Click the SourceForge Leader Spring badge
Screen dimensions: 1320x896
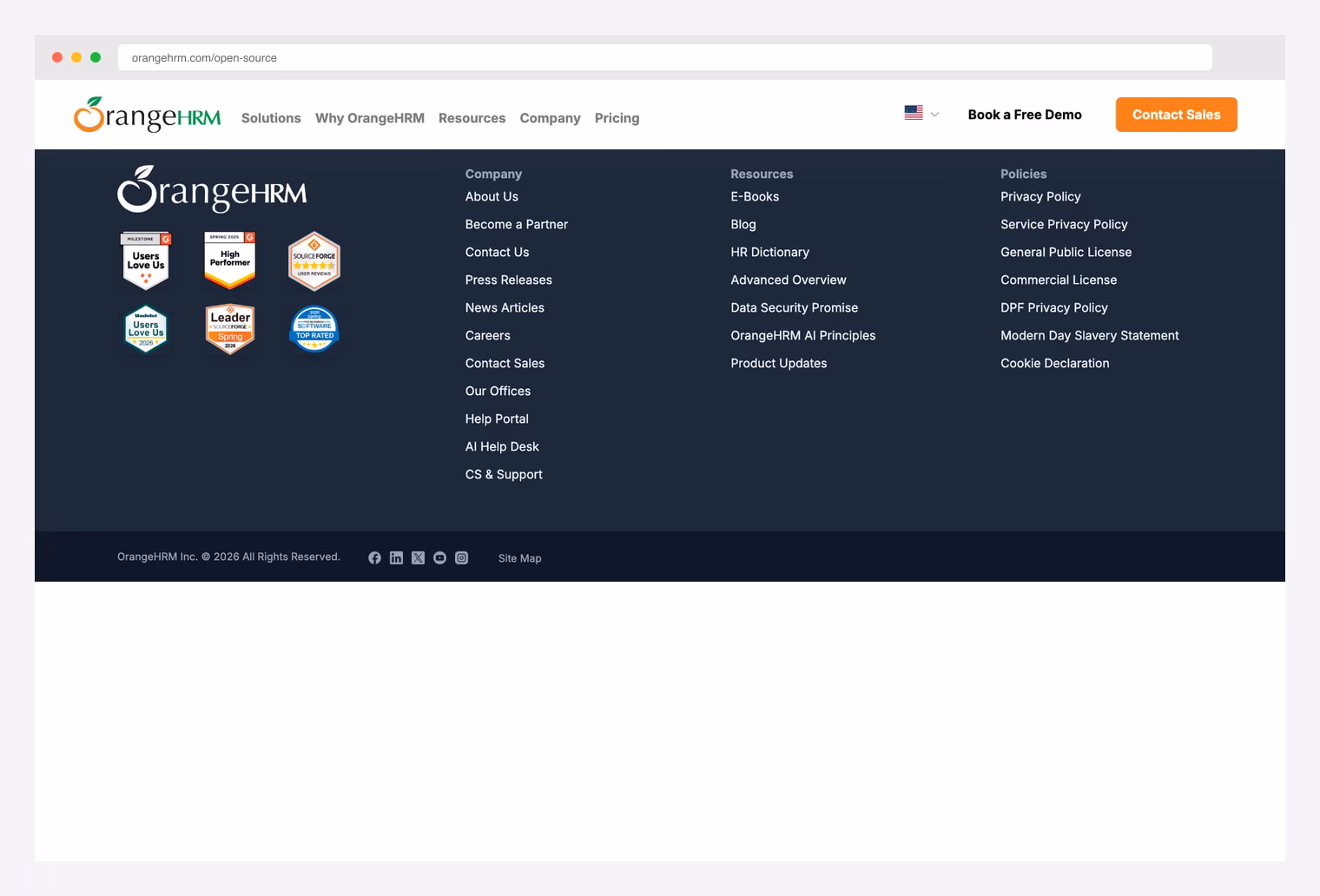pyautogui.click(x=230, y=329)
